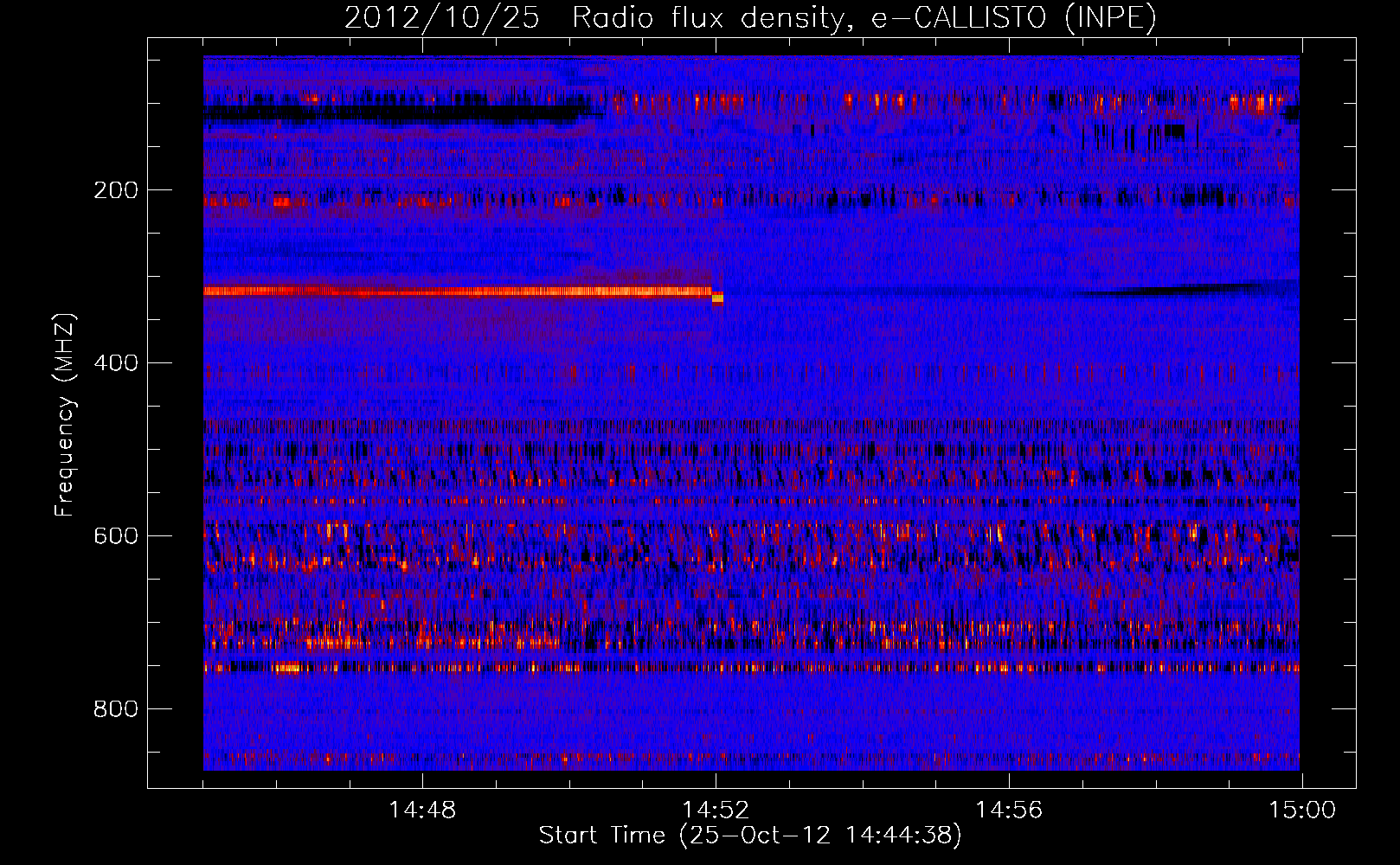Click the '15:00' time tick label
Viewport: 1400px width, 865px height.
1302,811
